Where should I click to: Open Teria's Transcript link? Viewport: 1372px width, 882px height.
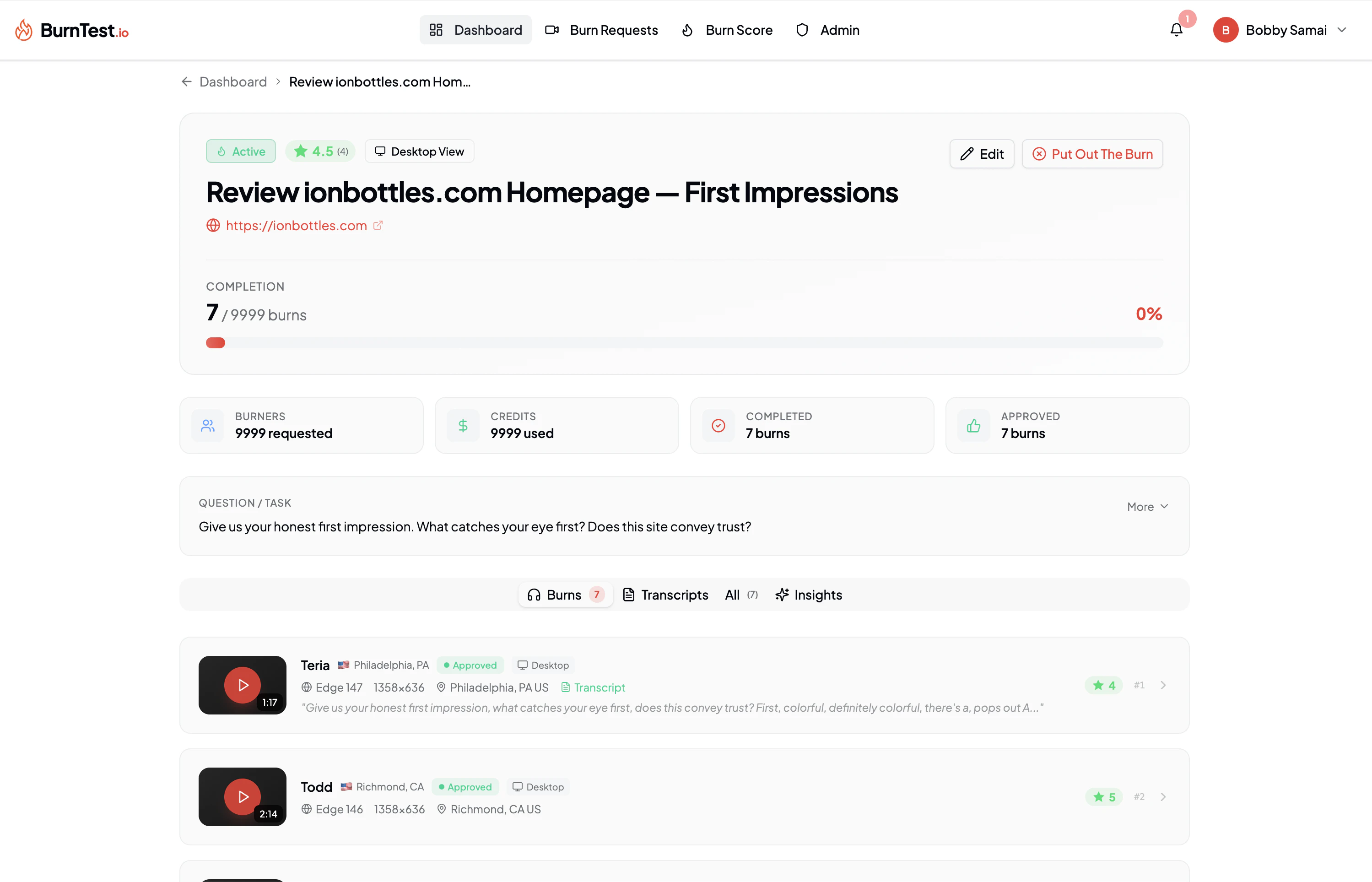[593, 687]
